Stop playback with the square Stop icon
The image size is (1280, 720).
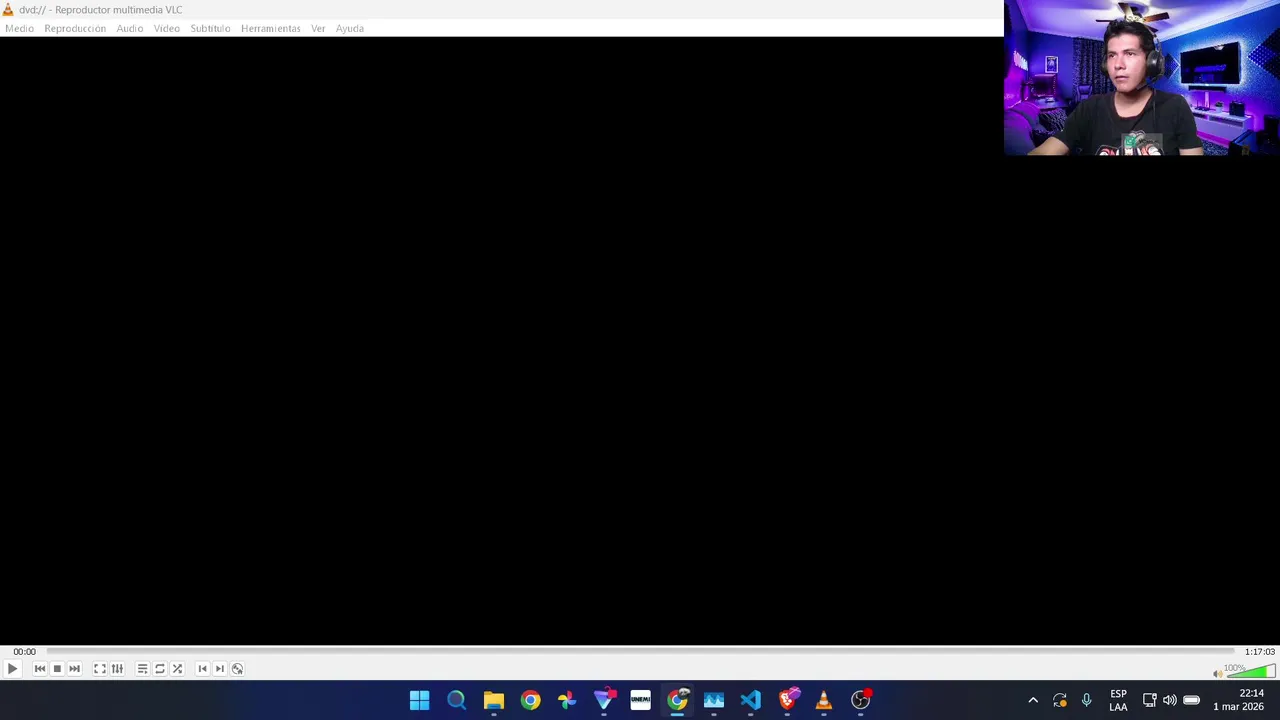tap(57, 669)
